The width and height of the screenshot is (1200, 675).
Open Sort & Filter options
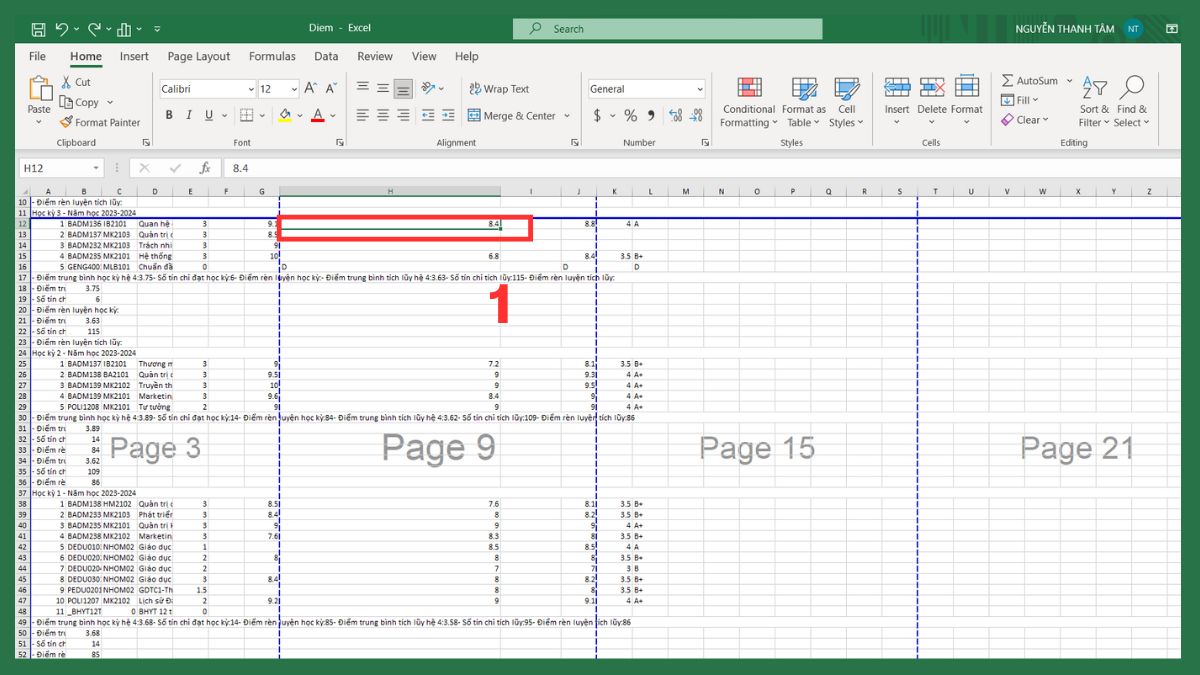1093,100
